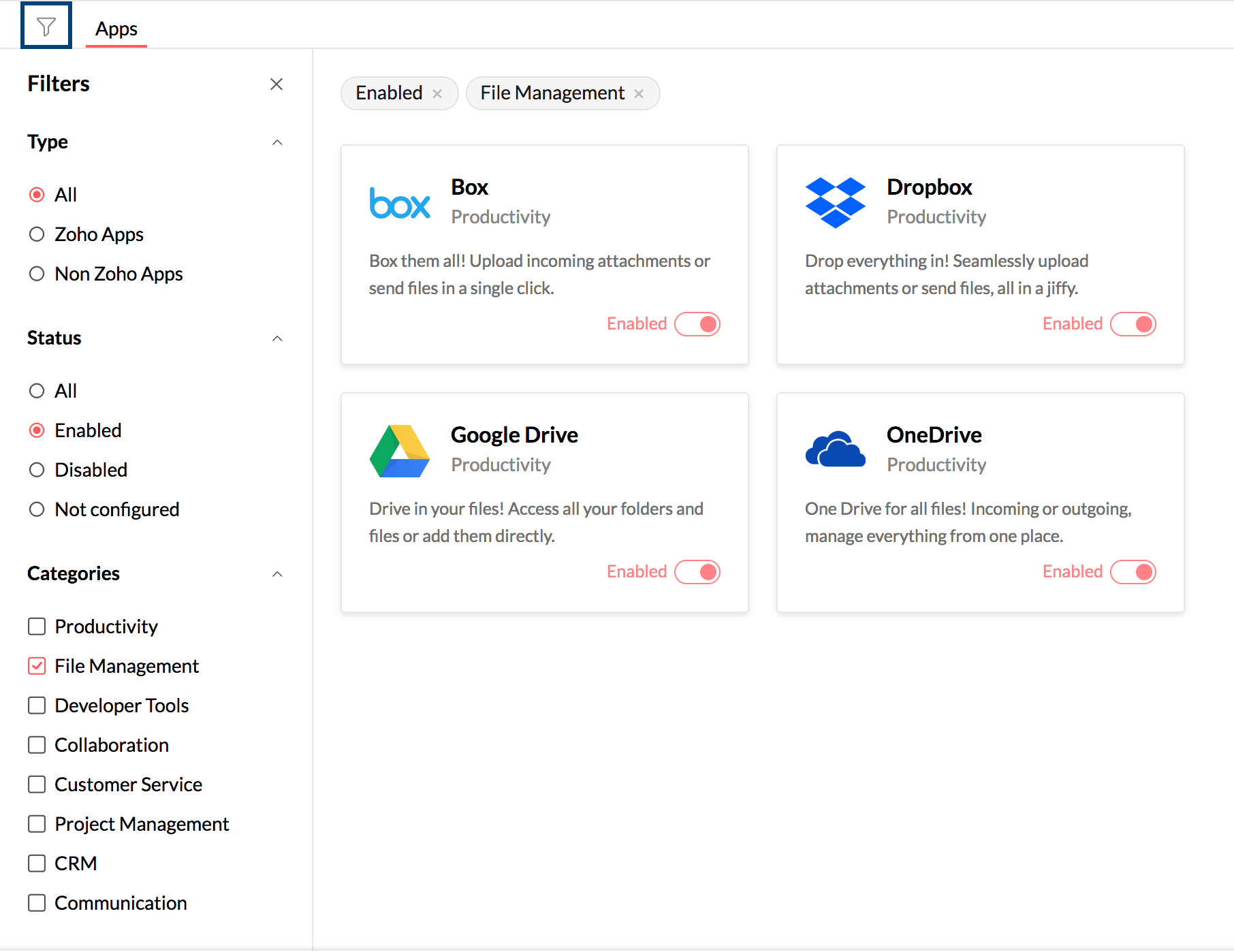The width and height of the screenshot is (1234, 952).
Task: Check the Developer Tools category
Action: (x=37, y=705)
